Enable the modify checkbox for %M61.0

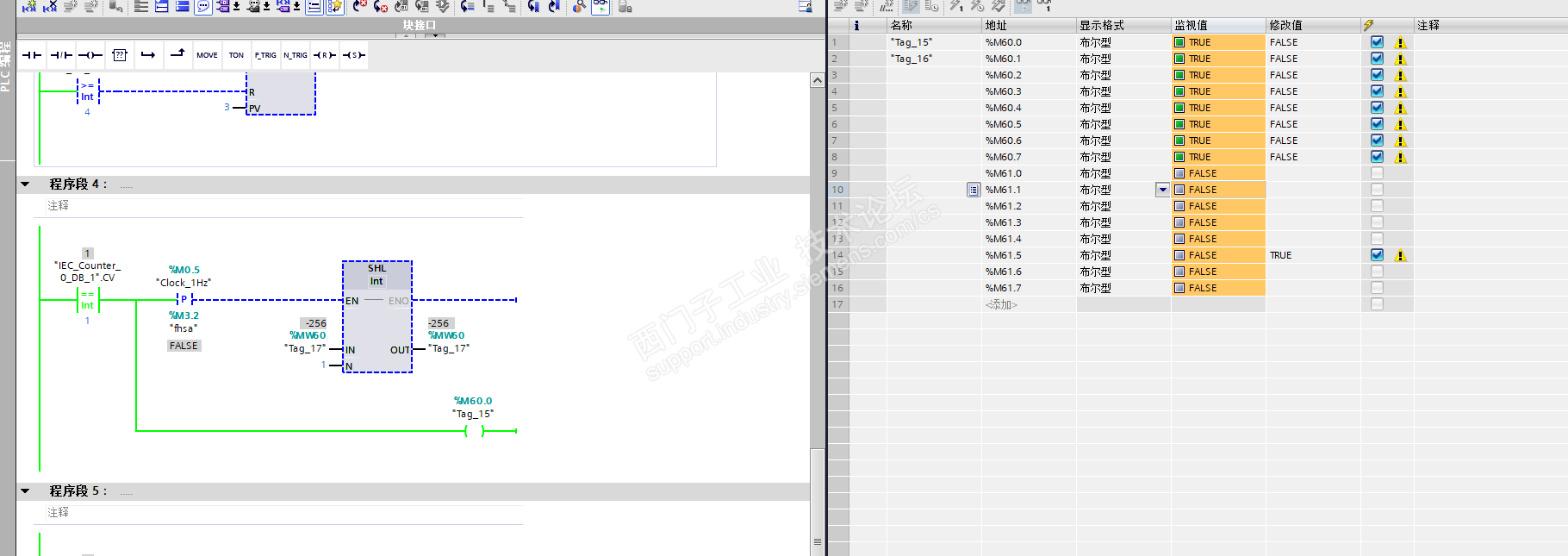coord(1377,173)
